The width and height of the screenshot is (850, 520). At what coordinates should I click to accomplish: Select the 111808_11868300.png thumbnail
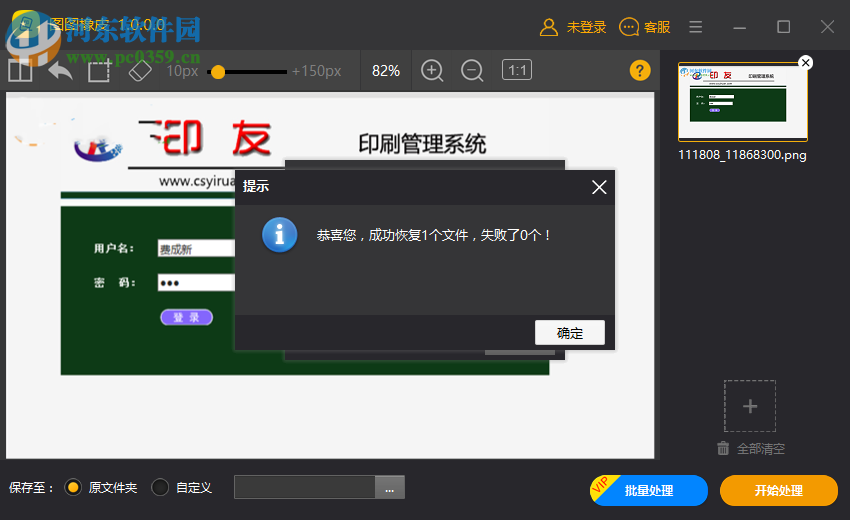(x=743, y=101)
